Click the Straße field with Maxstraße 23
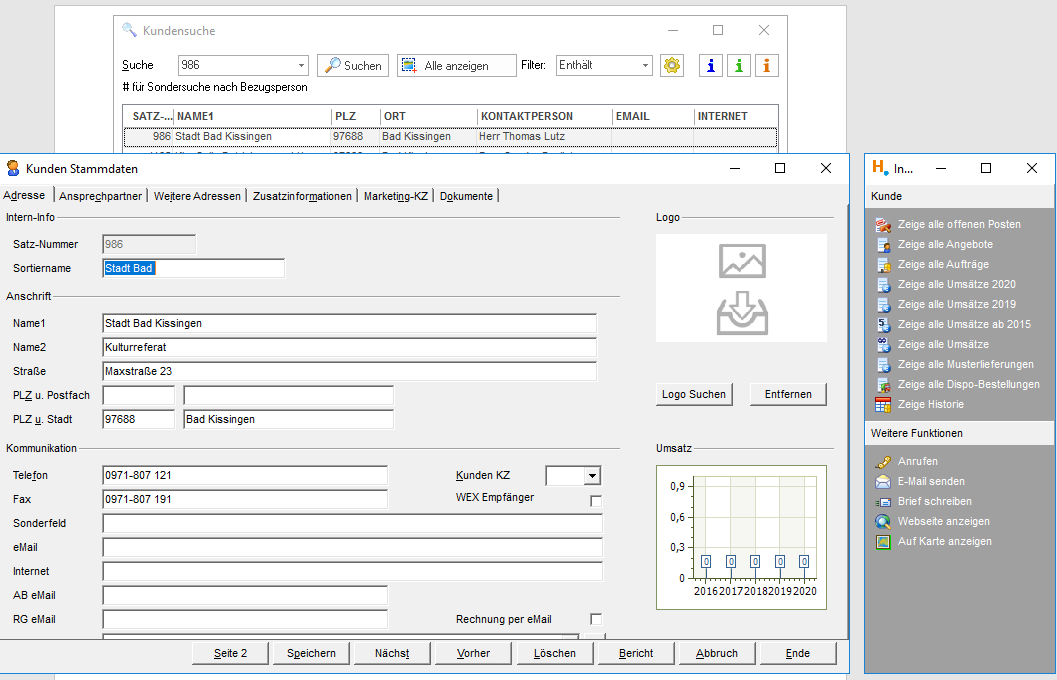Image resolution: width=1057 pixels, height=680 pixels. pos(349,371)
